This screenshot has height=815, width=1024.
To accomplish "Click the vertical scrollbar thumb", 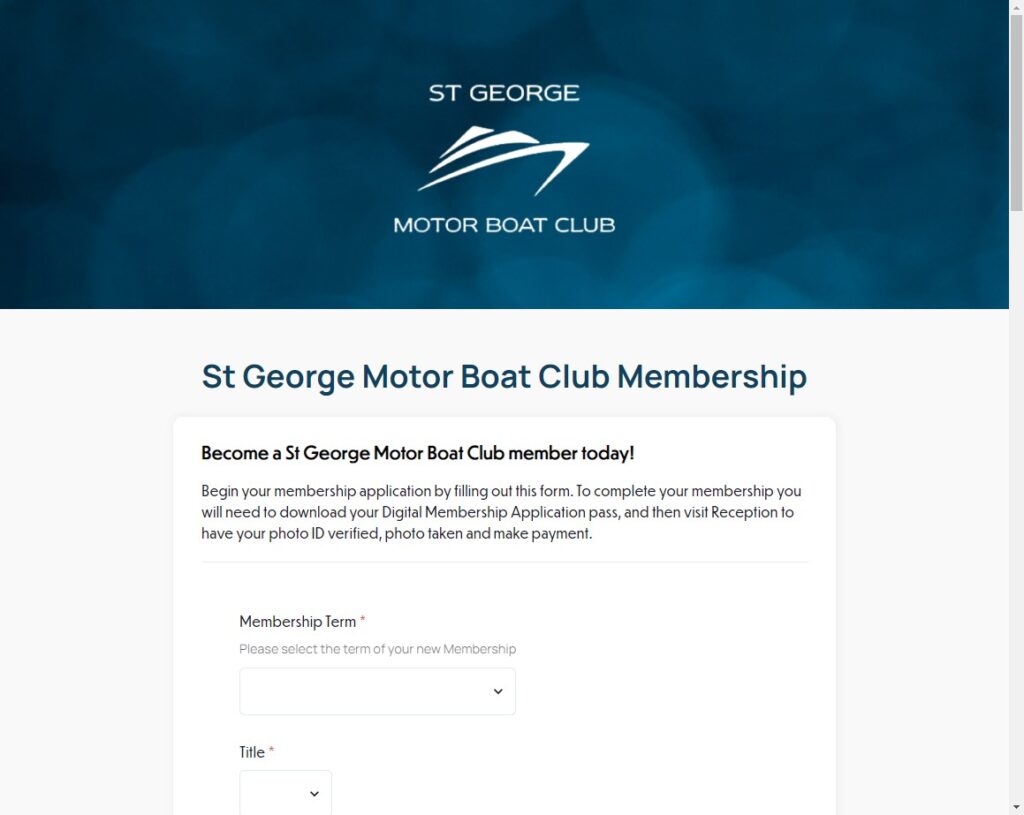I will pos(1016,112).
